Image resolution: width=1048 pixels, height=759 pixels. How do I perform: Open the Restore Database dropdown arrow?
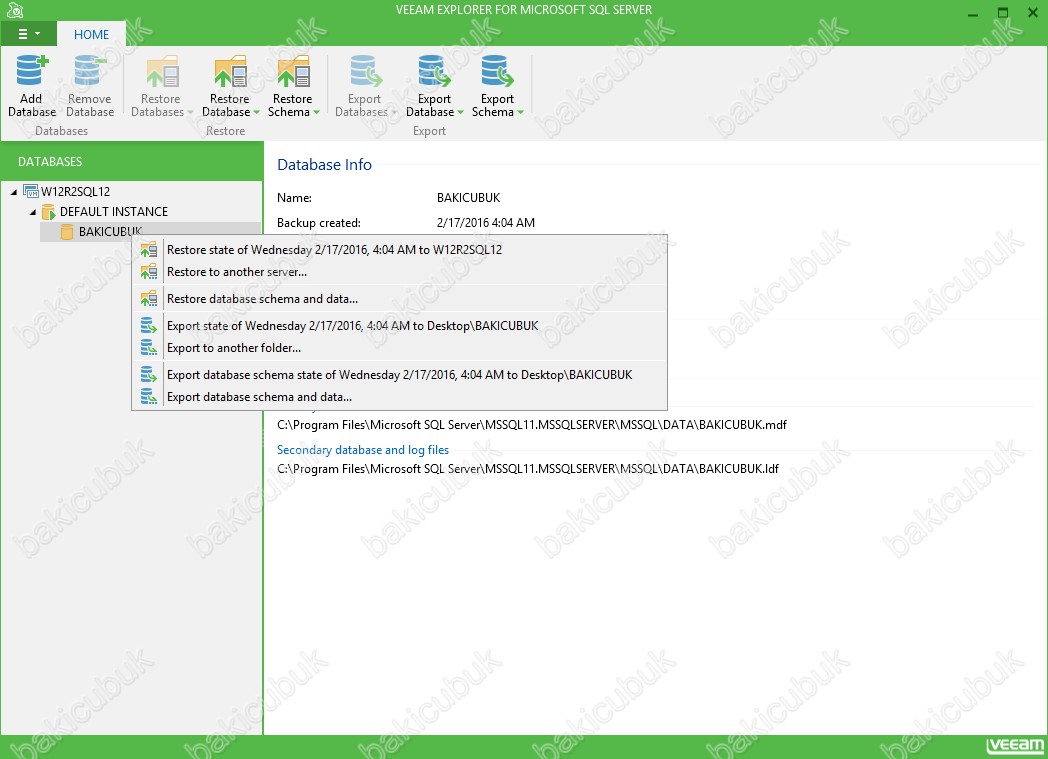257,112
